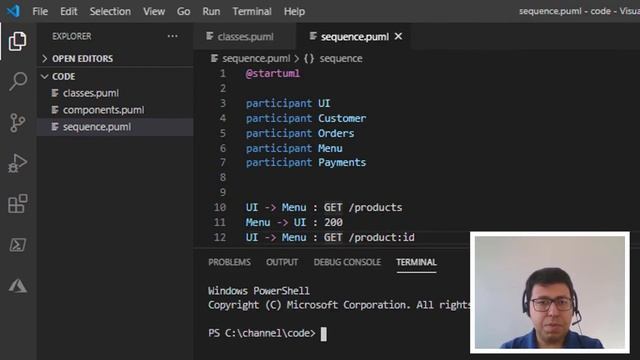The image size is (640, 360).
Task: Open the Search view icon
Action: 18,81
